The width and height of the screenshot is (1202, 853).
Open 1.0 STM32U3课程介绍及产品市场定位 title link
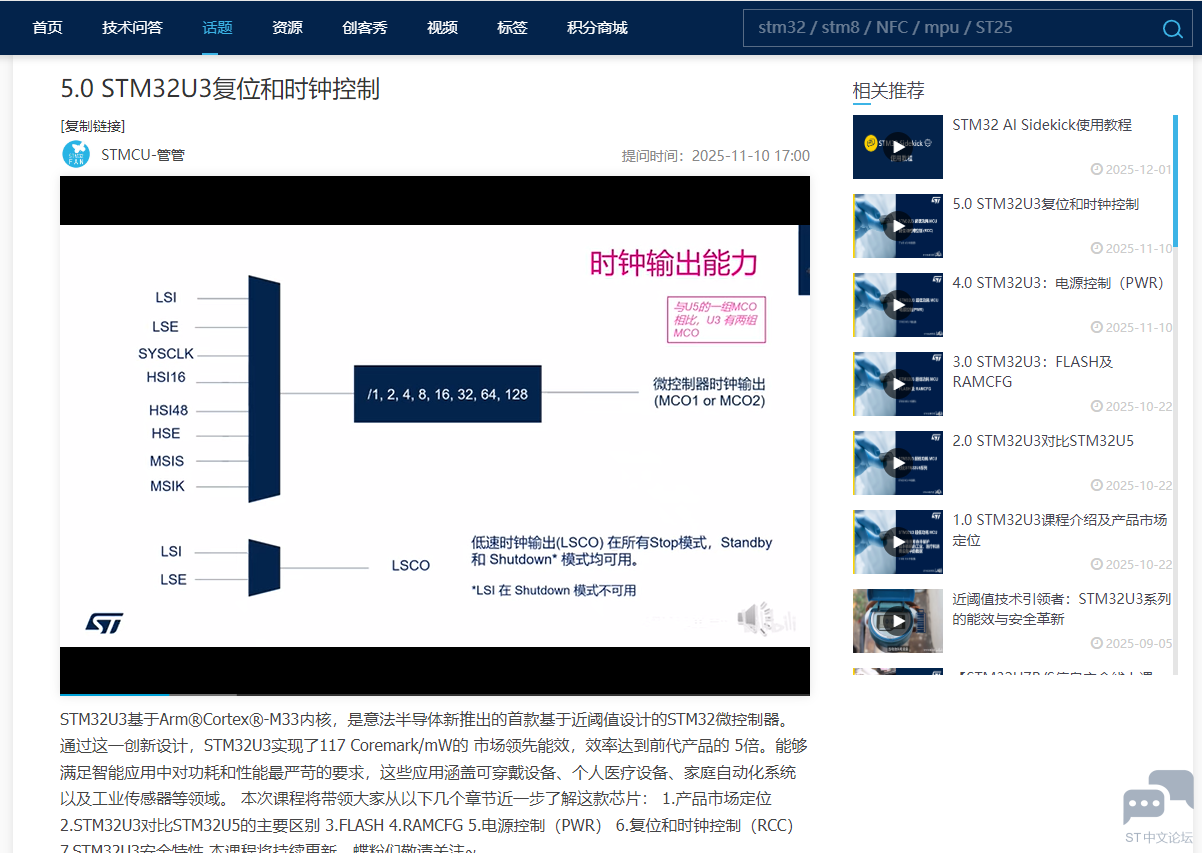click(1059, 530)
